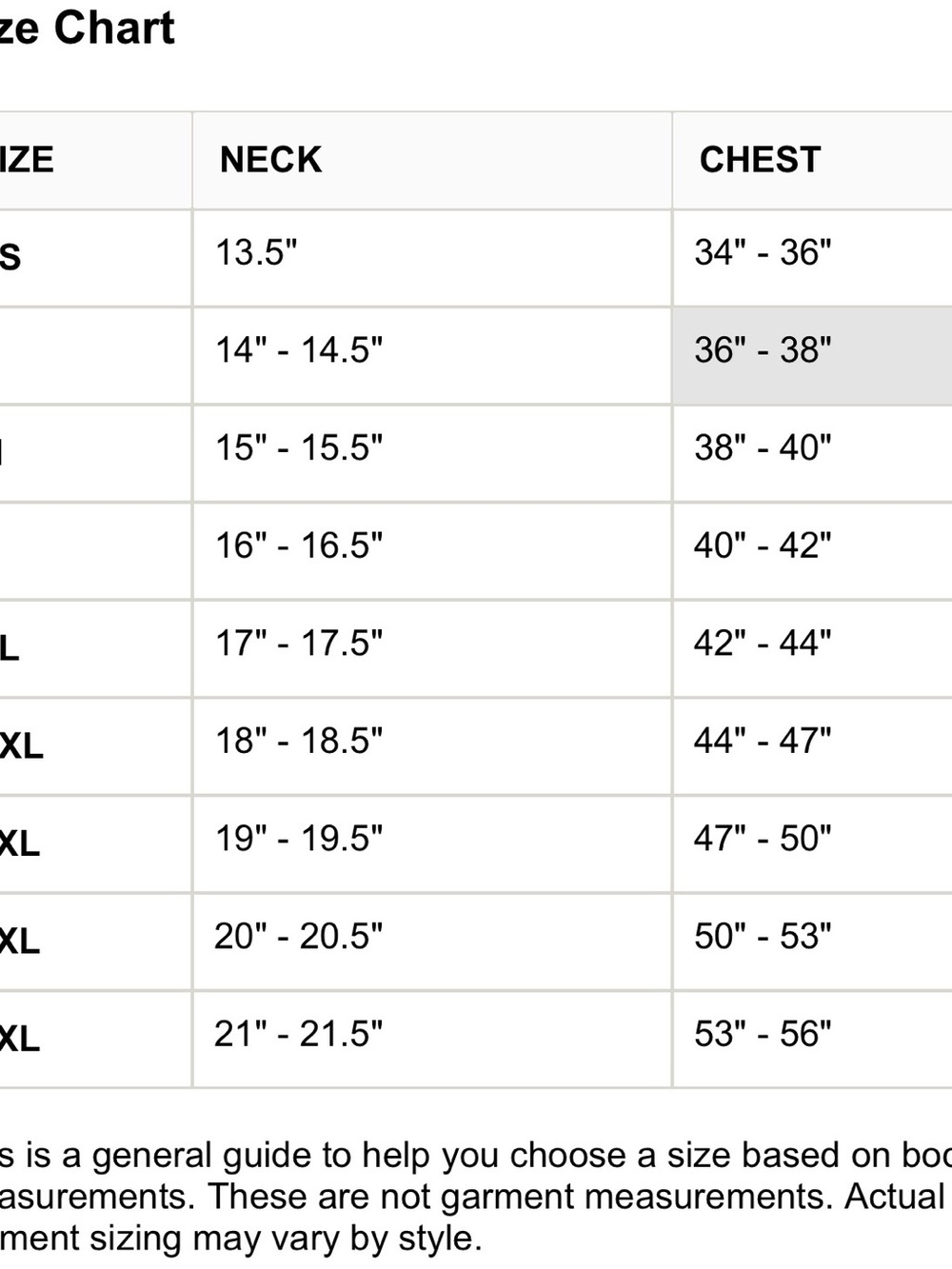The width and height of the screenshot is (952, 1269).
Task: Click the 13.5" neck measurement cell
Action: coord(432,258)
